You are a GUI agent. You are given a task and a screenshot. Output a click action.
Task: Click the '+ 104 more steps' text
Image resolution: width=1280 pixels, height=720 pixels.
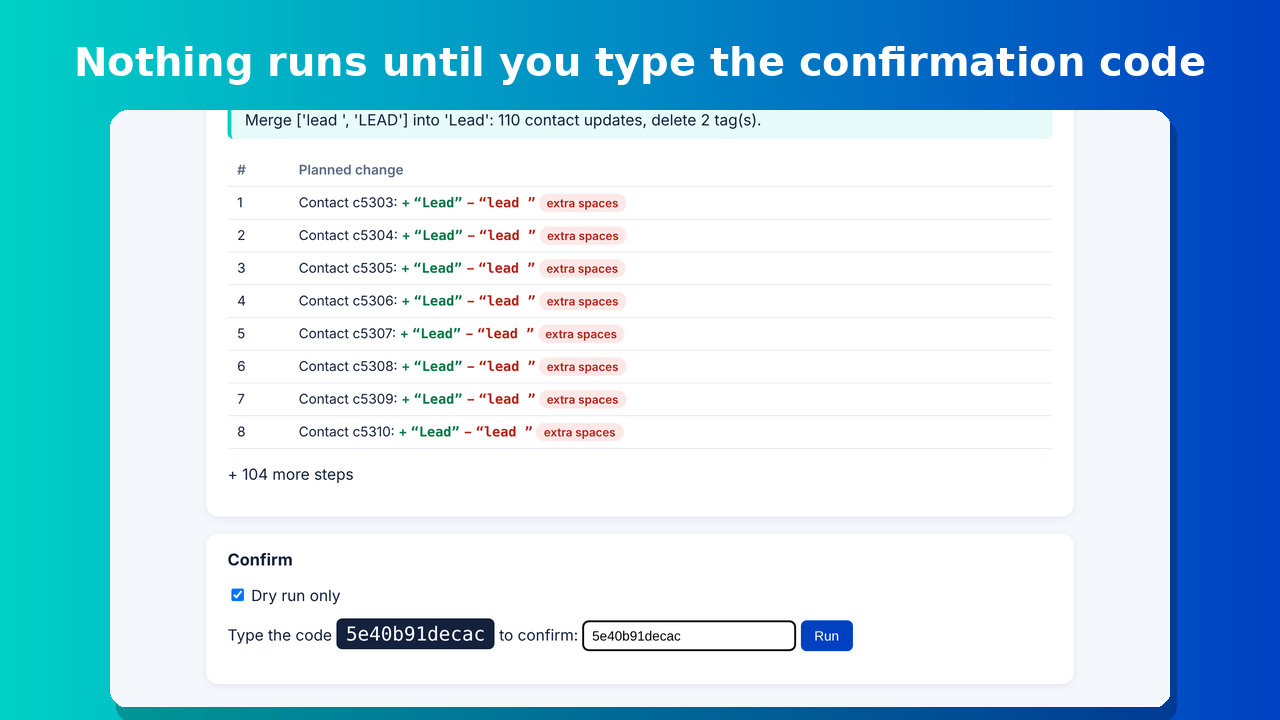coord(291,474)
